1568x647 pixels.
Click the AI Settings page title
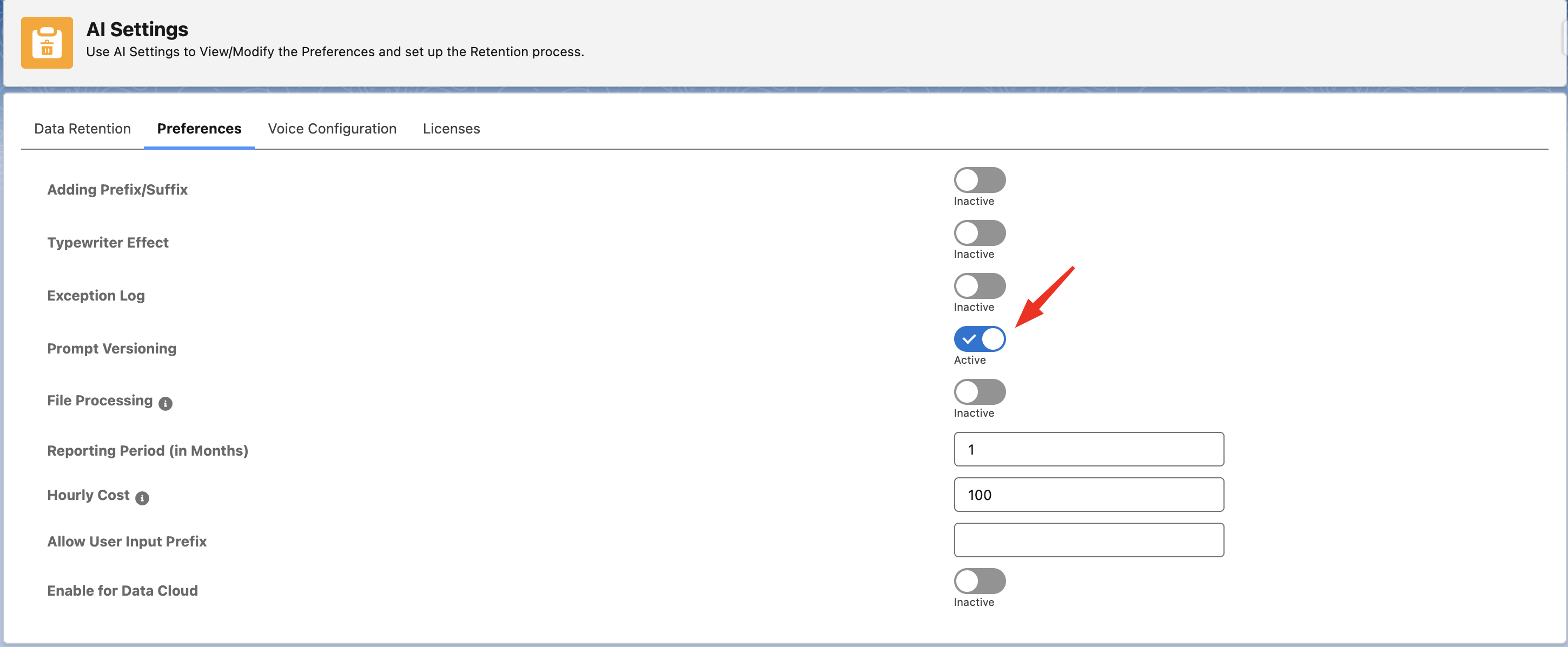[x=137, y=29]
